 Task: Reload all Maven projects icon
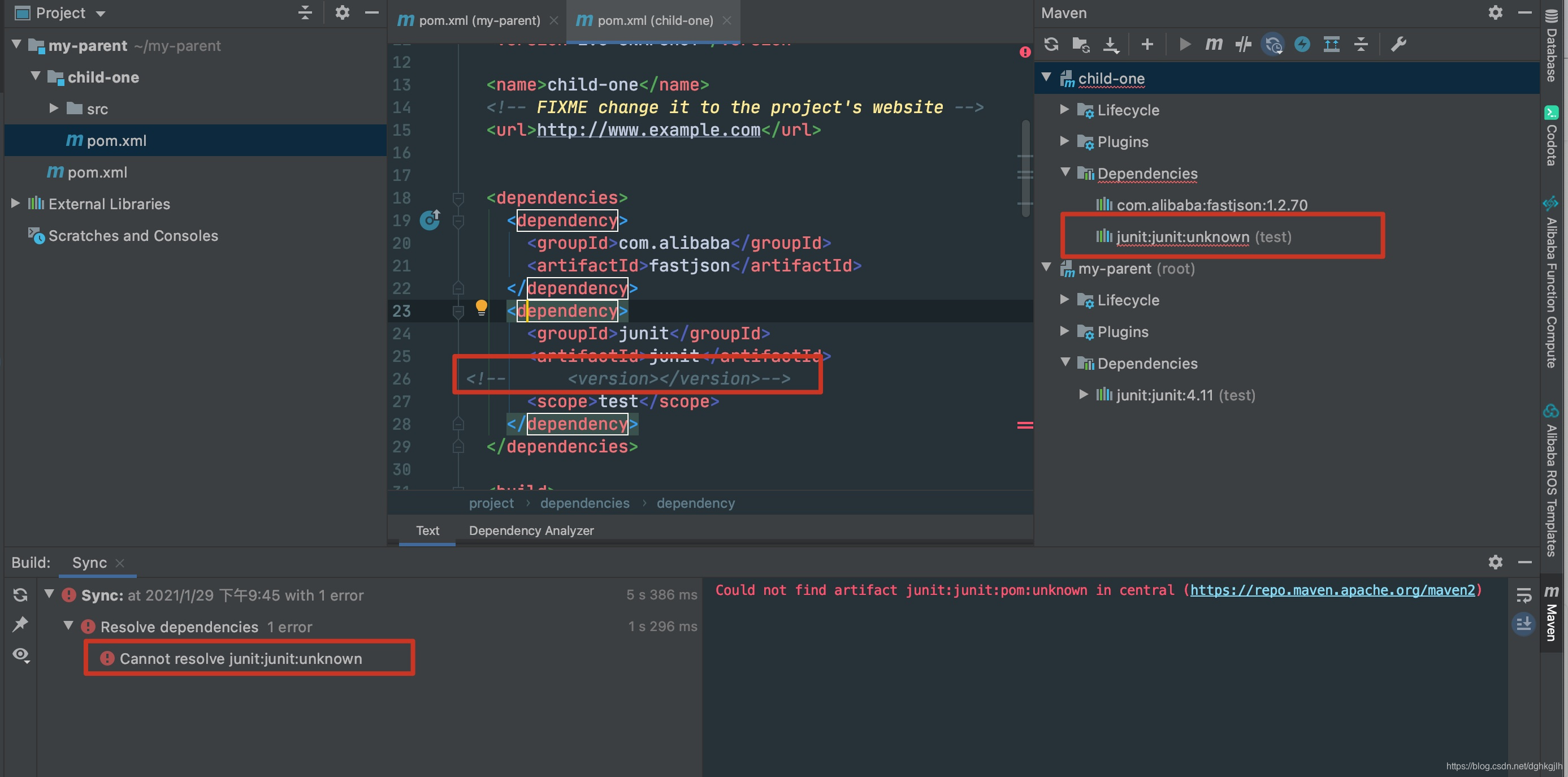(1051, 44)
